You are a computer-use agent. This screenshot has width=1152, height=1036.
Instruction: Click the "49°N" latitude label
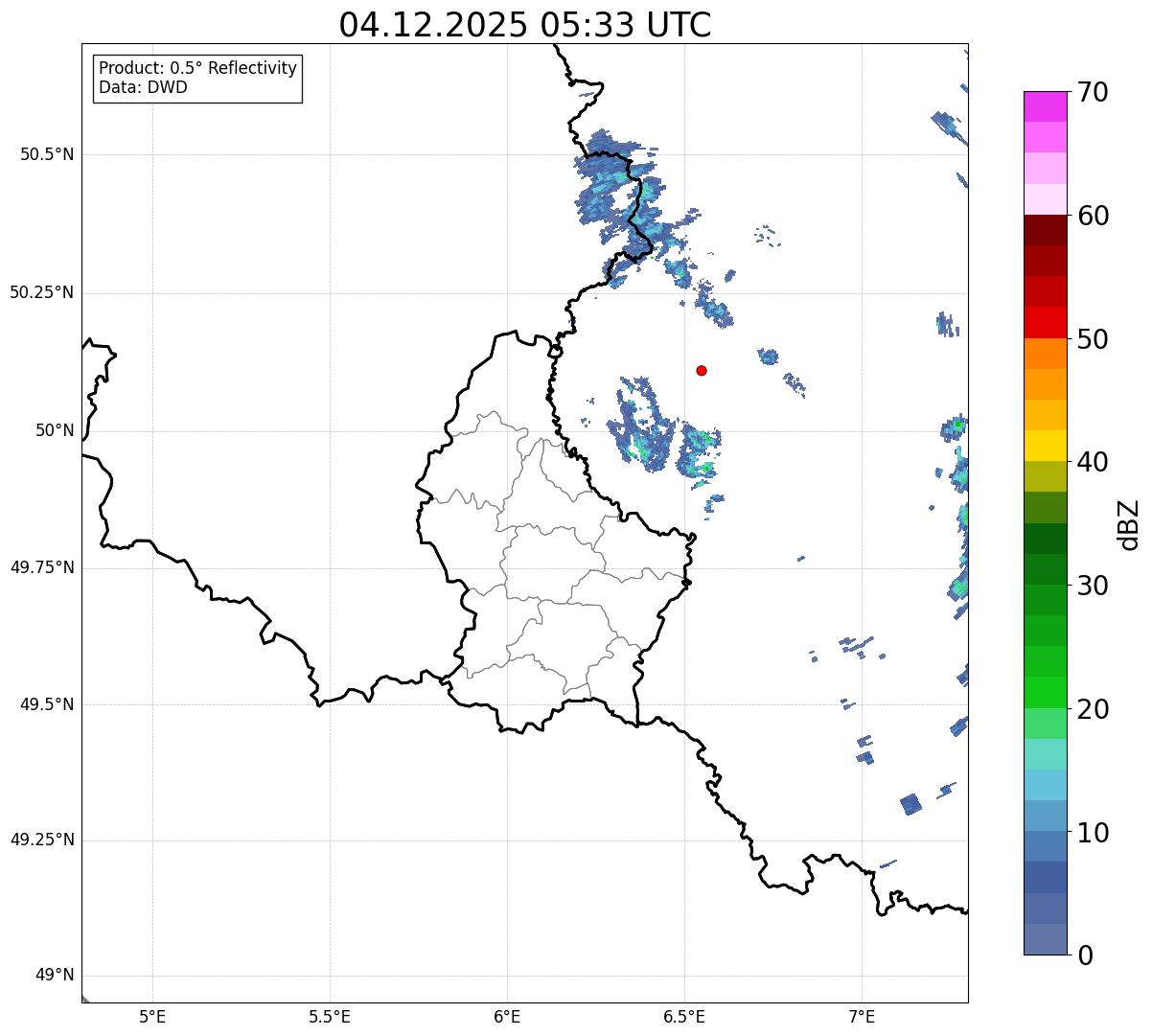[55, 976]
